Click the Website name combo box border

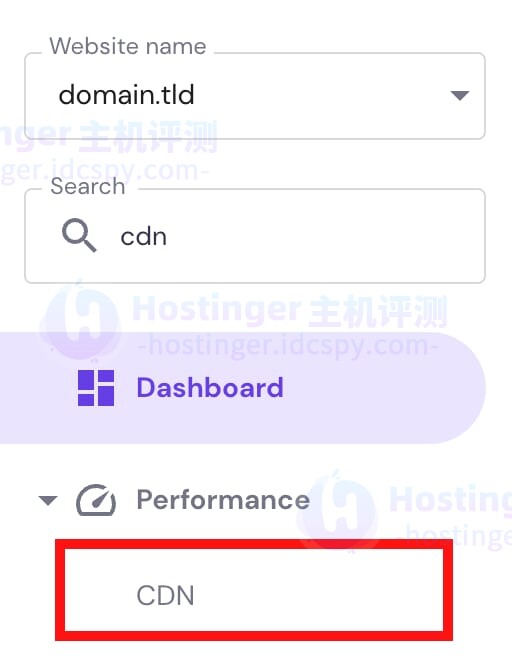coord(255,96)
